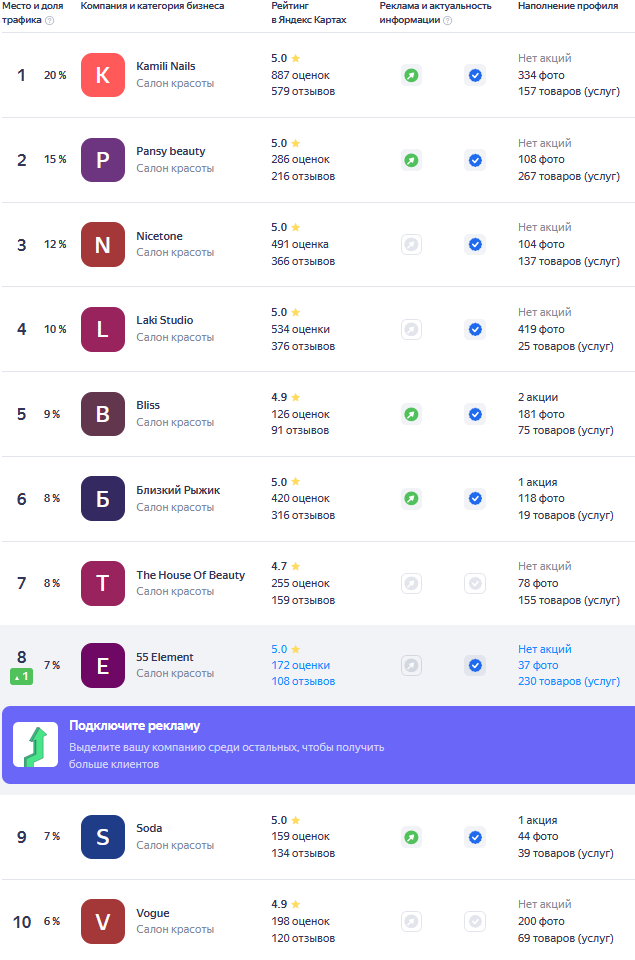The height and width of the screenshot is (960, 635).
Task: Click the green rank change badge for 55 Element
Action: 21,677
